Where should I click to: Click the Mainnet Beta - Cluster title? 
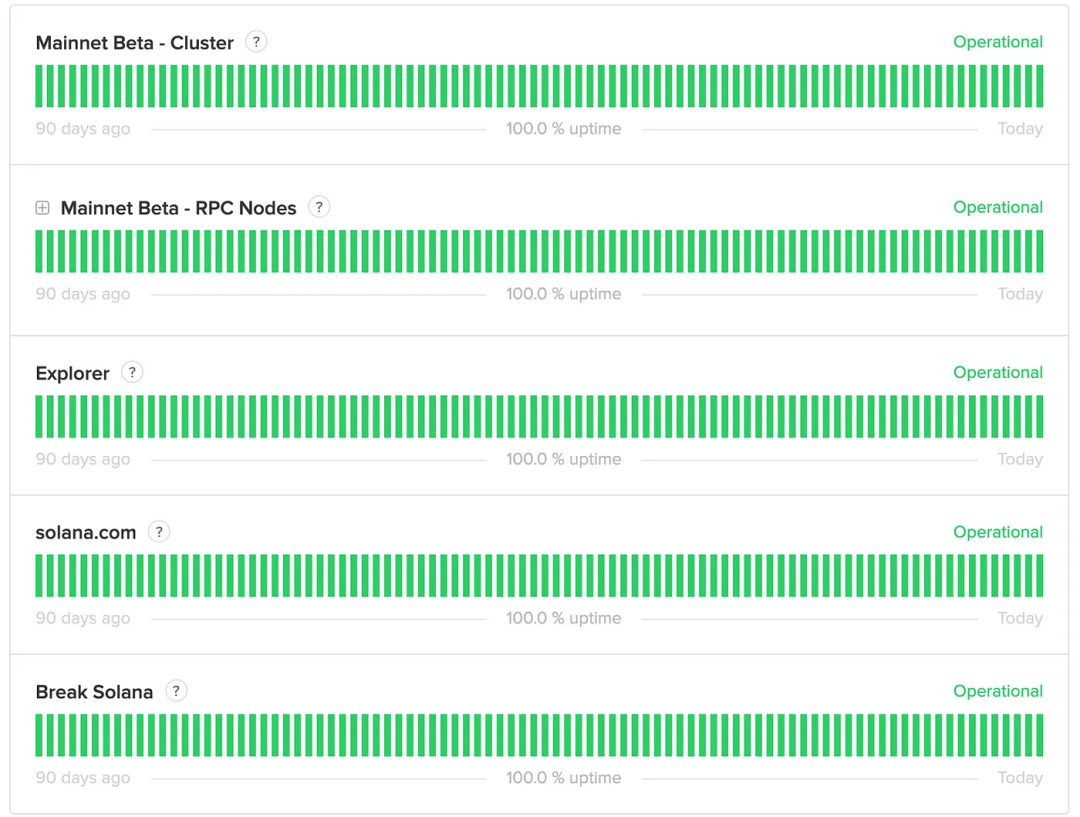(134, 43)
